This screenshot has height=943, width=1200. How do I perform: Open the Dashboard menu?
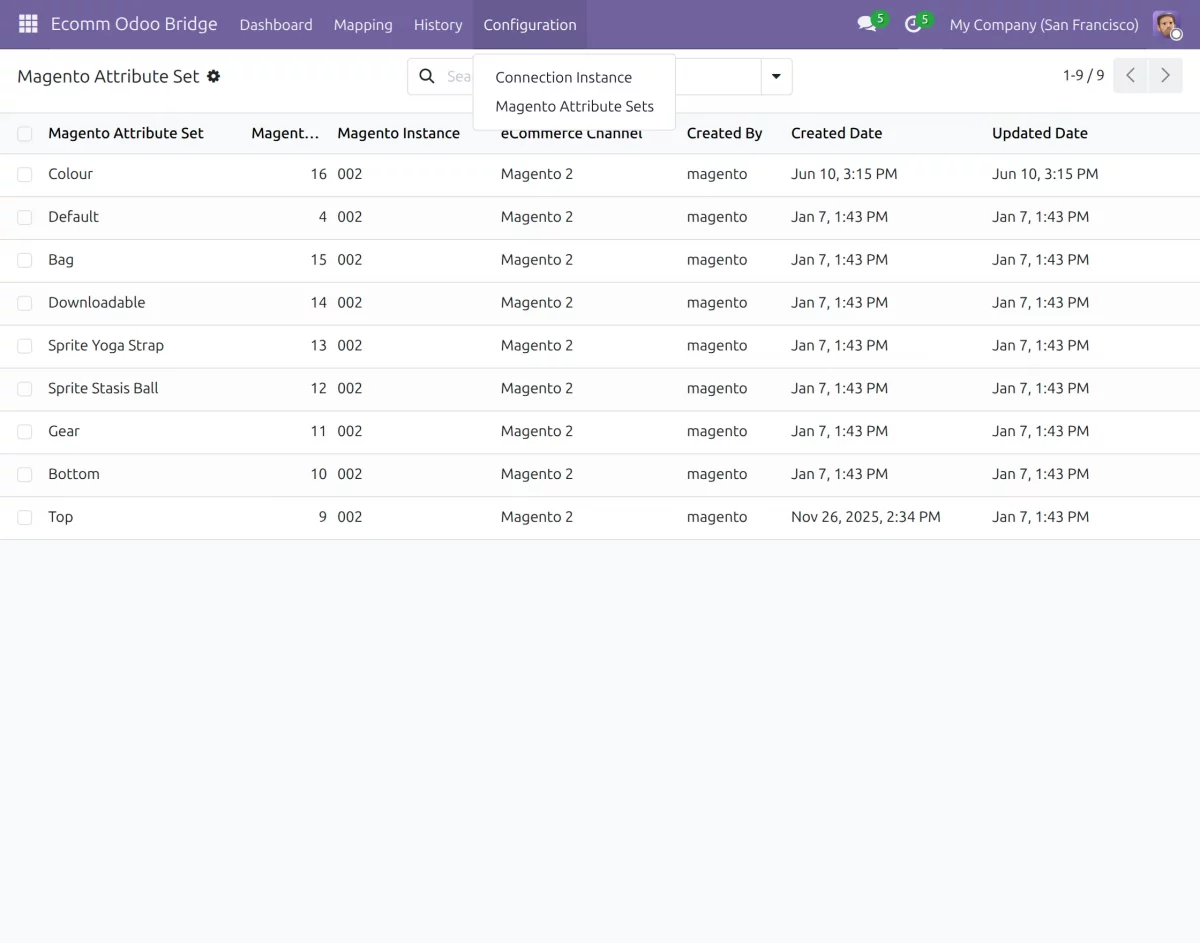point(276,24)
